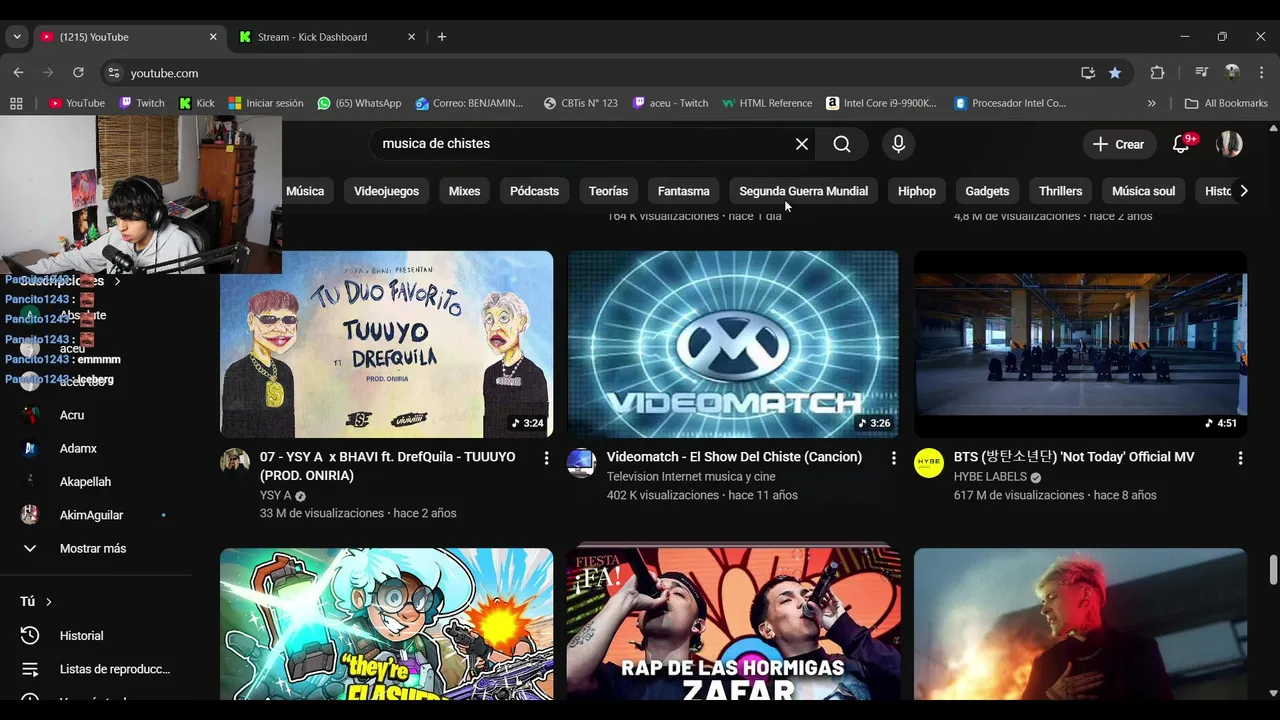Image resolution: width=1280 pixels, height=720 pixels.
Task: Open Chrome extensions puzzle icon
Action: pyautogui.click(x=1157, y=73)
